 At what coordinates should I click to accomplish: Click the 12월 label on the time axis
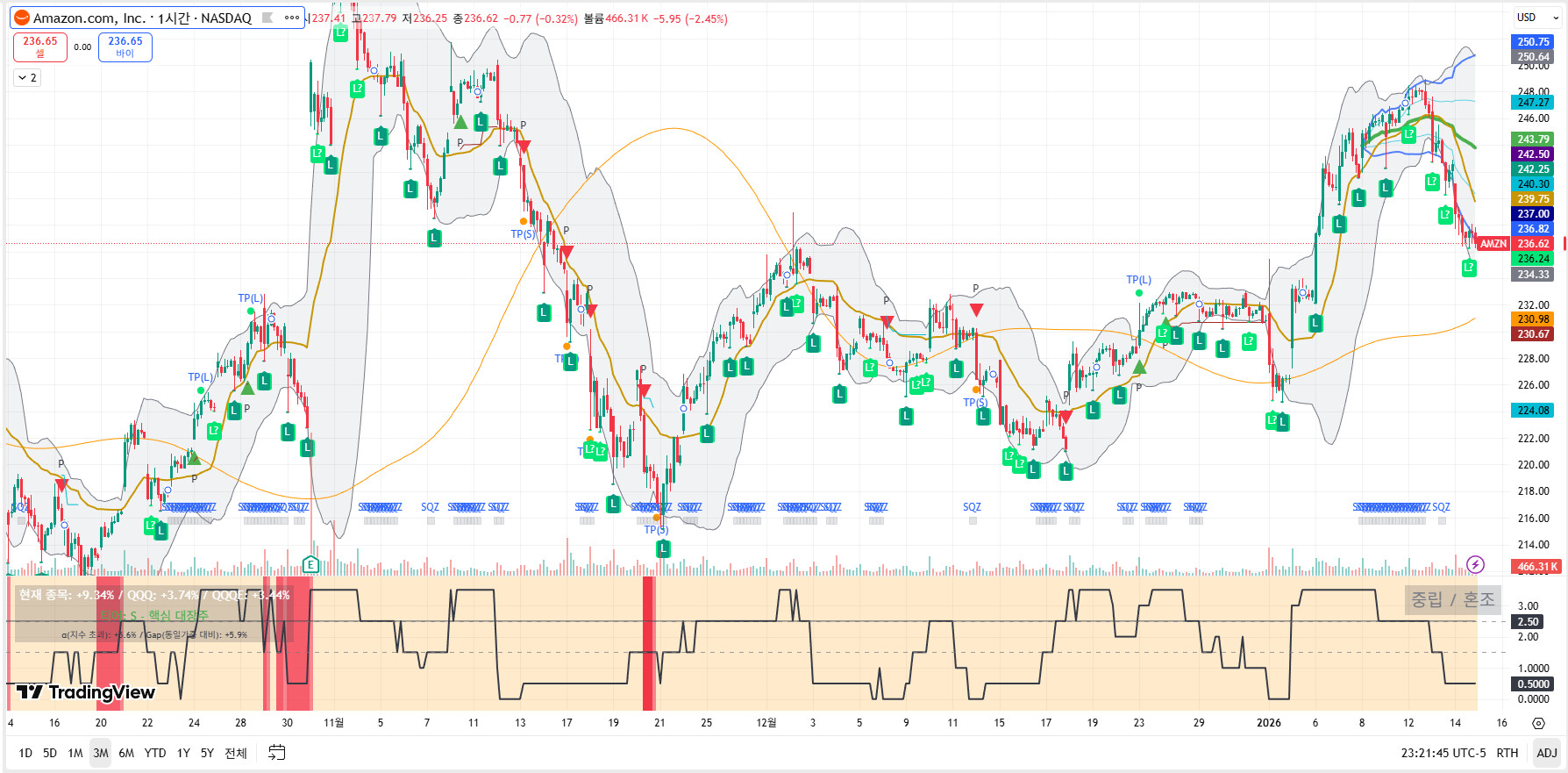[766, 723]
